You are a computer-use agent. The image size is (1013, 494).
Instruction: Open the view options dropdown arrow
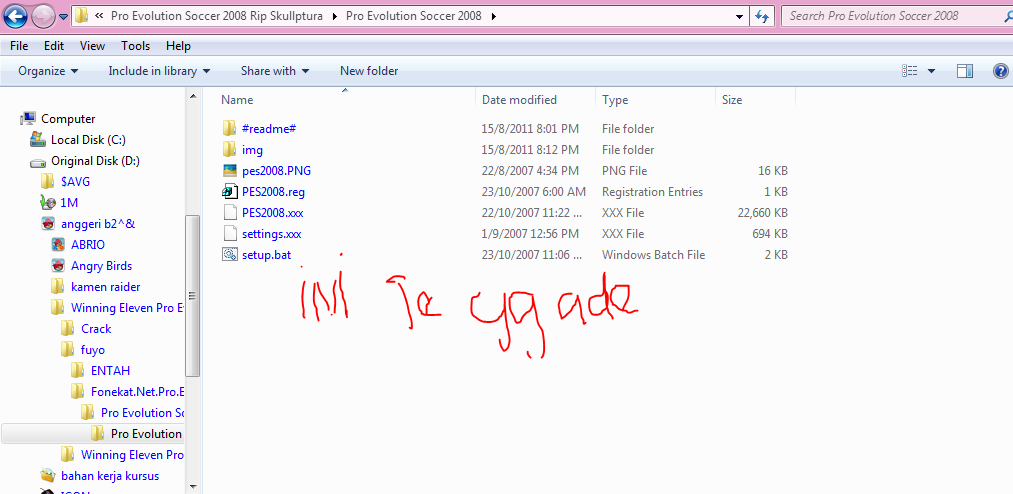pyautogui.click(x=931, y=71)
